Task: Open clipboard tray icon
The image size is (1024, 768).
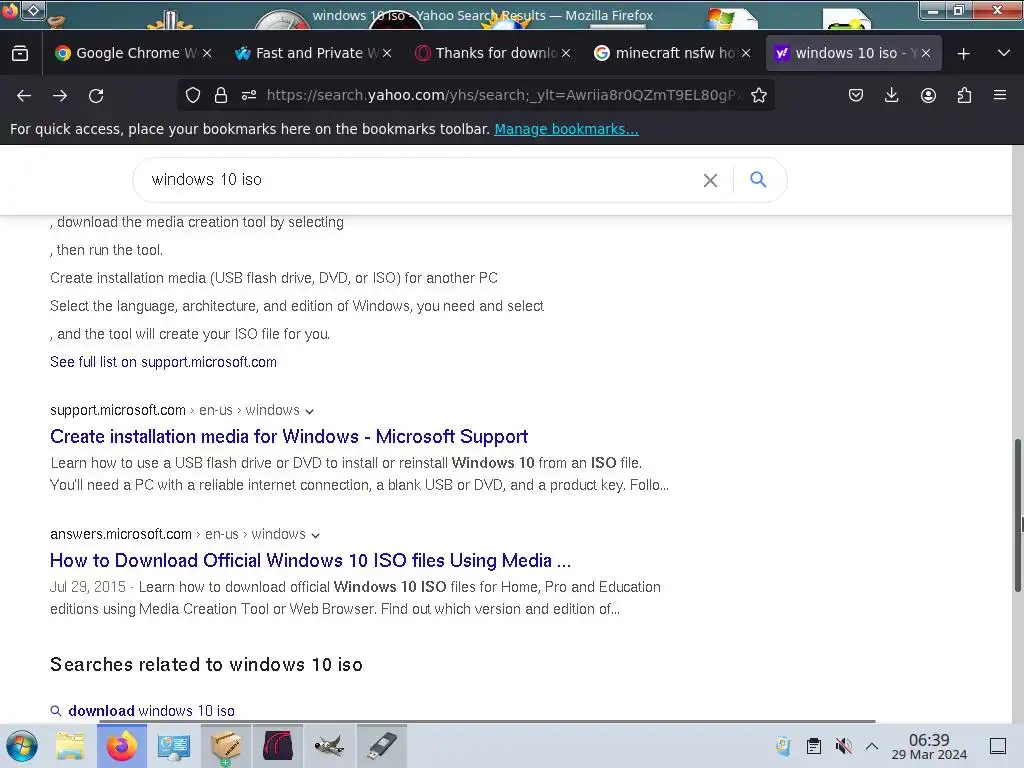Action: click(x=814, y=746)
